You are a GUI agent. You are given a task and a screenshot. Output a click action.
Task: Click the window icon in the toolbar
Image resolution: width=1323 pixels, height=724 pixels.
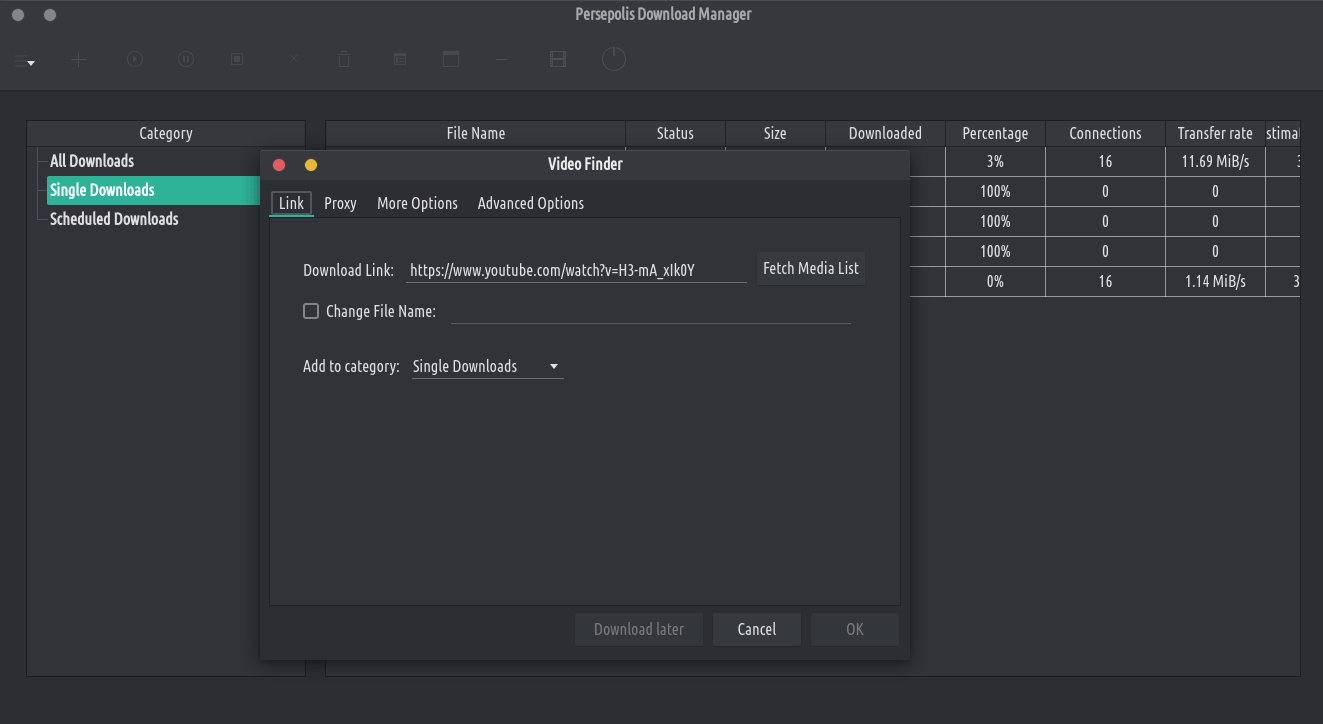[451, 60]
